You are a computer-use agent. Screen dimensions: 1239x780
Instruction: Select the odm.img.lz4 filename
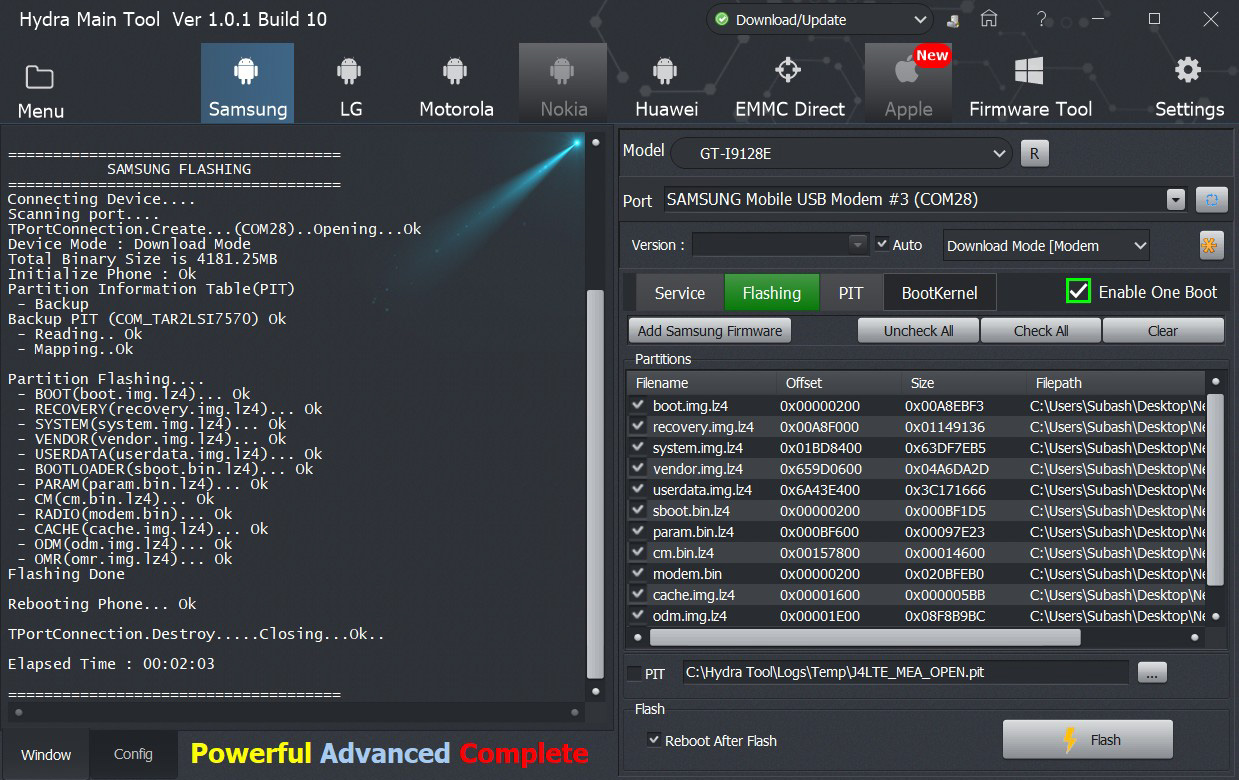(x=690, y=615)
